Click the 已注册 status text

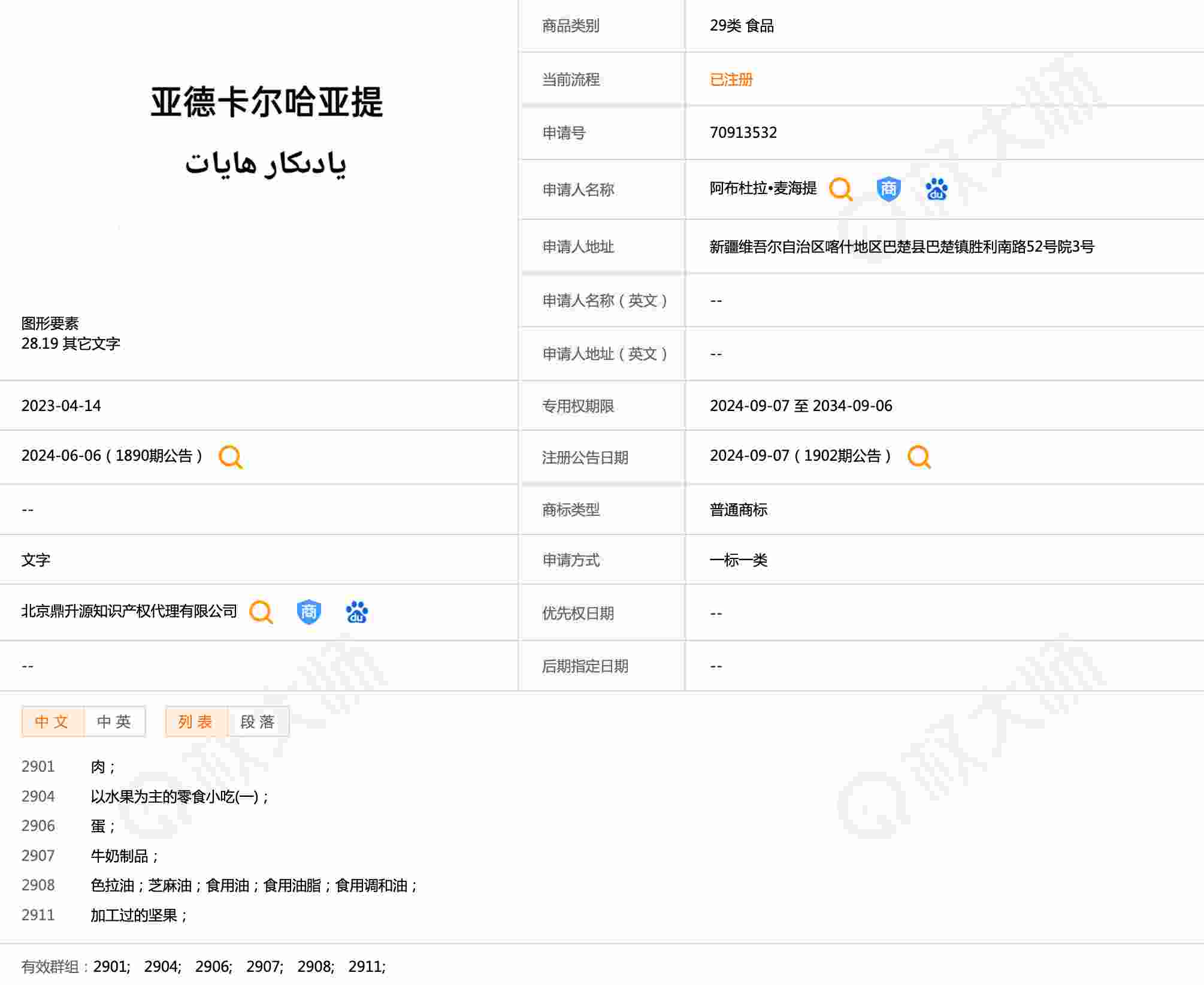pos(731,80)
